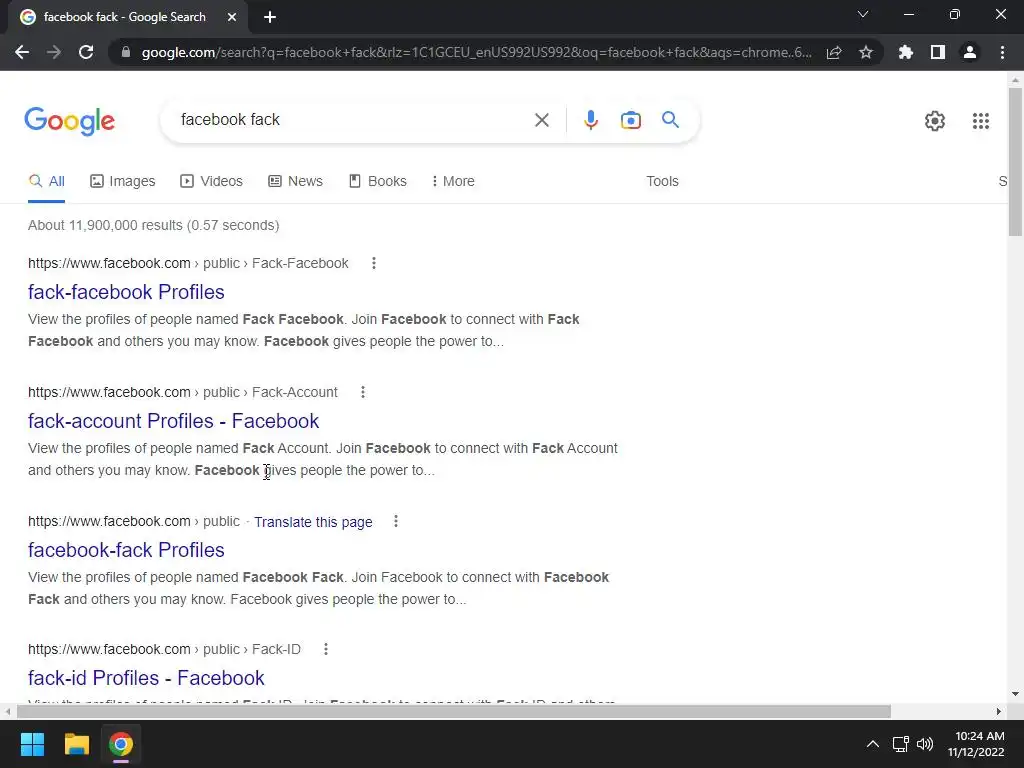Click the vertical scrollbar thumb

[x=1015, y=161]
